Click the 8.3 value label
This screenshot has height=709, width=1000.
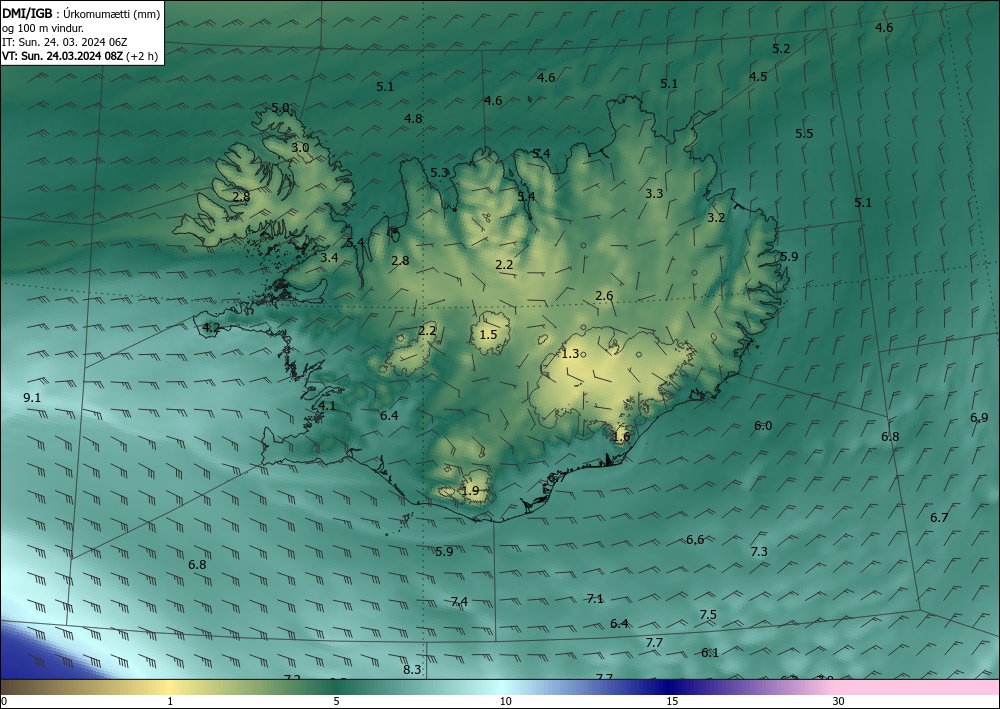(412, 669)
